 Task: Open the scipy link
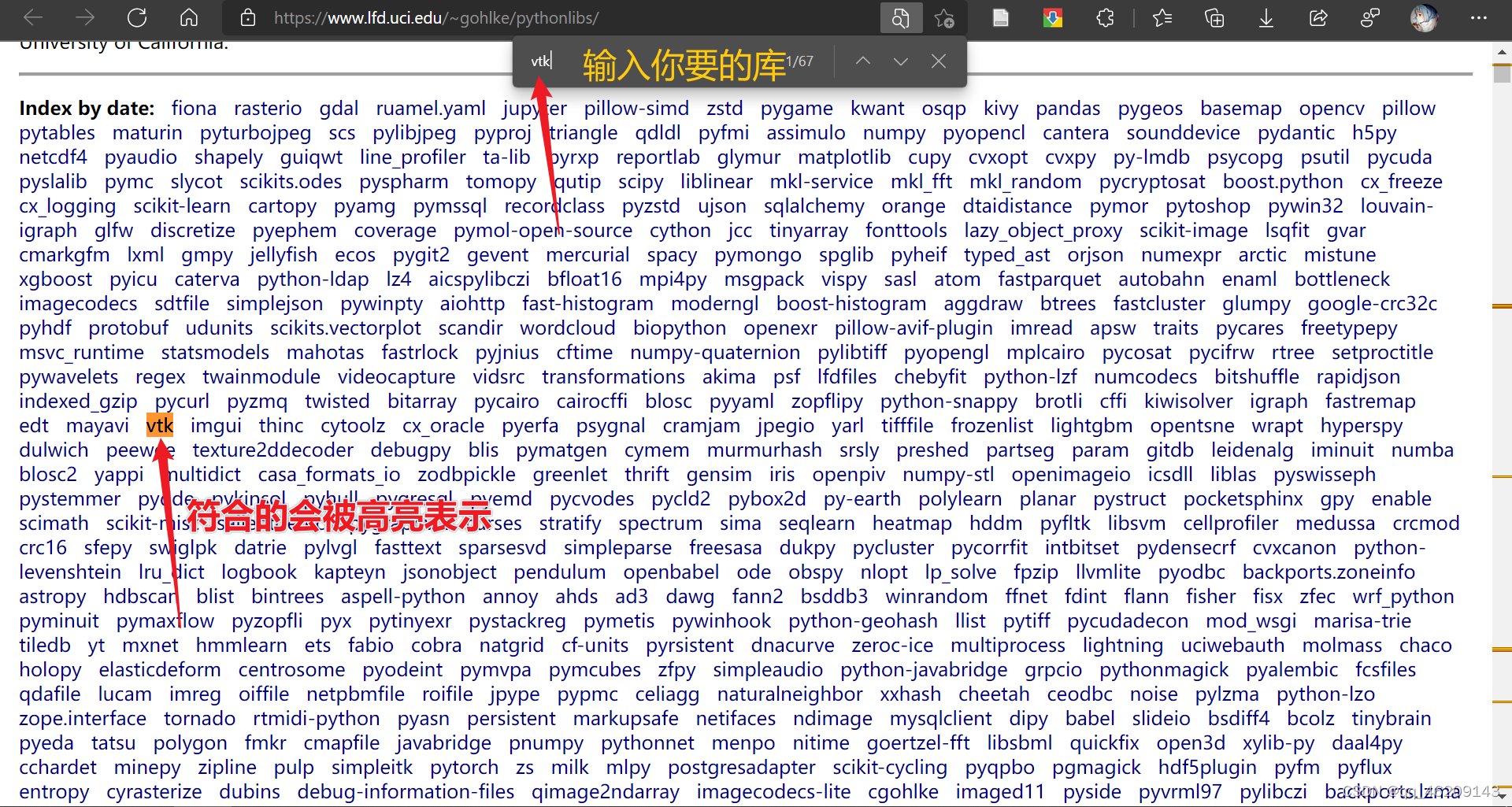[x=641, y=182]
